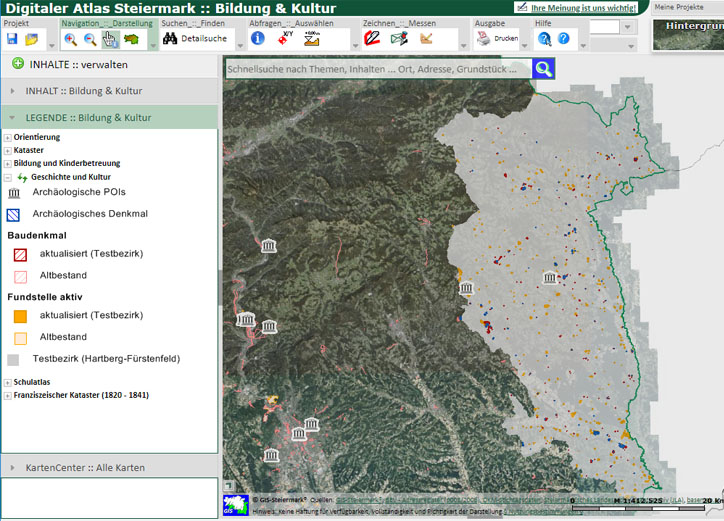Select the blue info query tool
Image resolution: width=724 pixels, height=521 pixels.
pos(258,38)
